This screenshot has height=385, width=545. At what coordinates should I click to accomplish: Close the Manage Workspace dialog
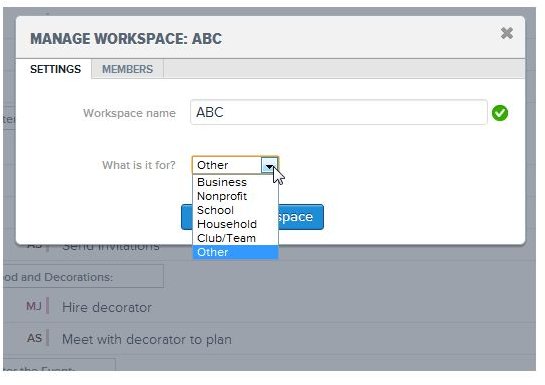click(507, 33)
